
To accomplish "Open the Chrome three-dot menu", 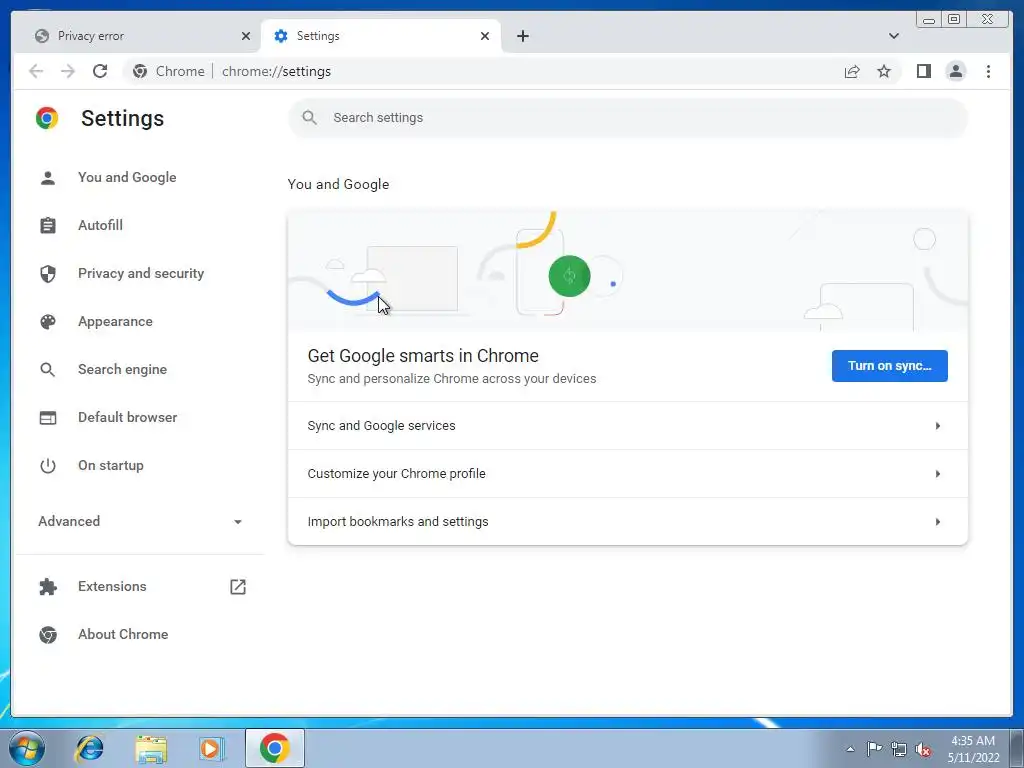I will tap(988, 71).
